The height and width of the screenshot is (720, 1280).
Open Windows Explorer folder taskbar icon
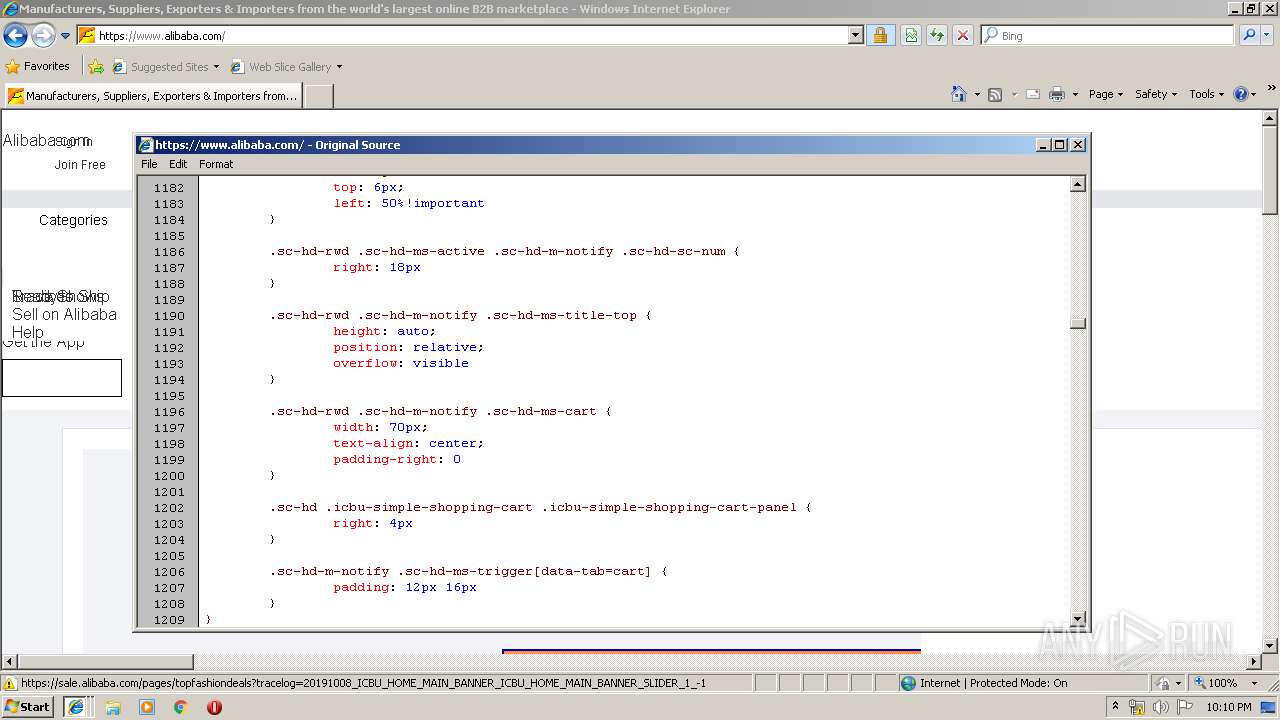pyautogui.click(x=113, y=707)
